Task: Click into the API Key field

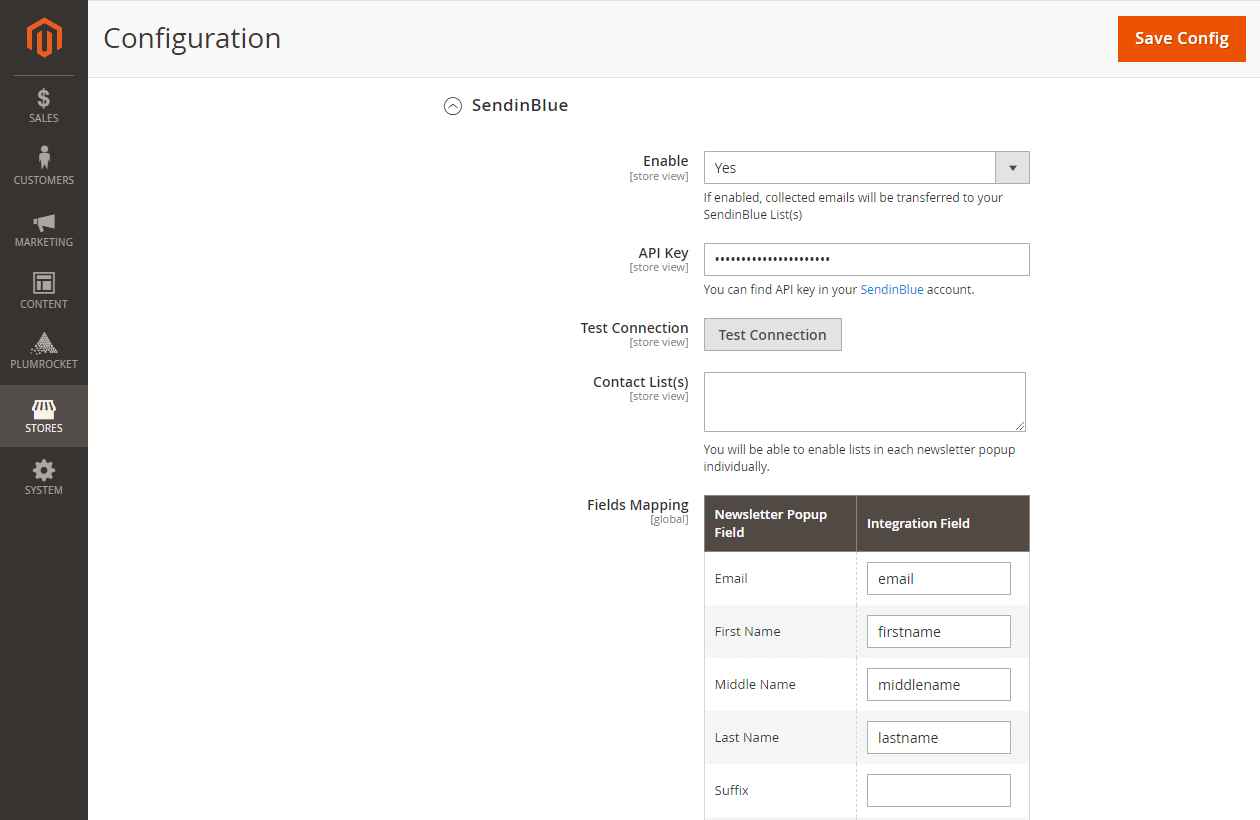Action: pyautogui.click(x=866, y=260)
